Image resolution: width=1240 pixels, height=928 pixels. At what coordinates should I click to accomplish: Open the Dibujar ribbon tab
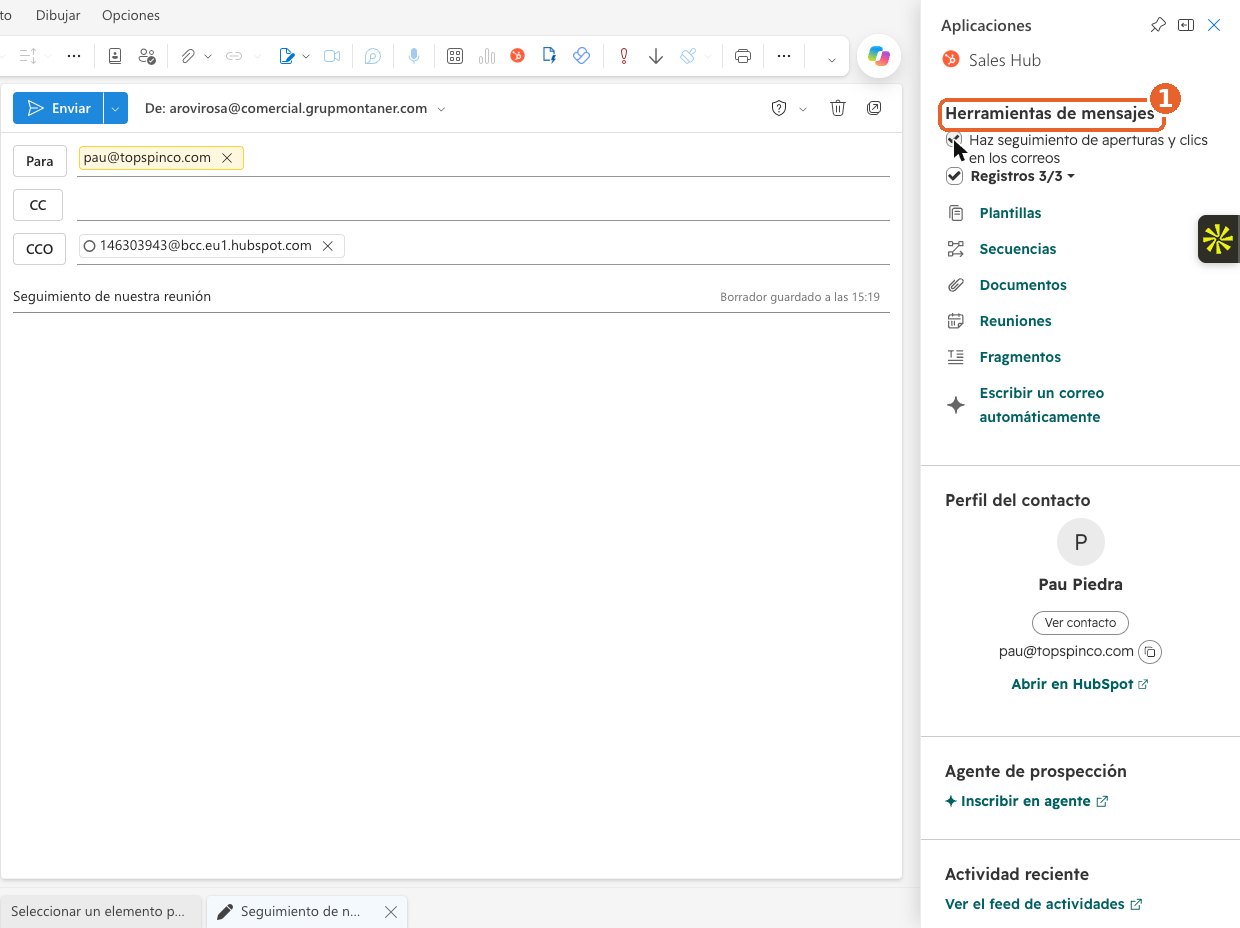tap(58, 15)
